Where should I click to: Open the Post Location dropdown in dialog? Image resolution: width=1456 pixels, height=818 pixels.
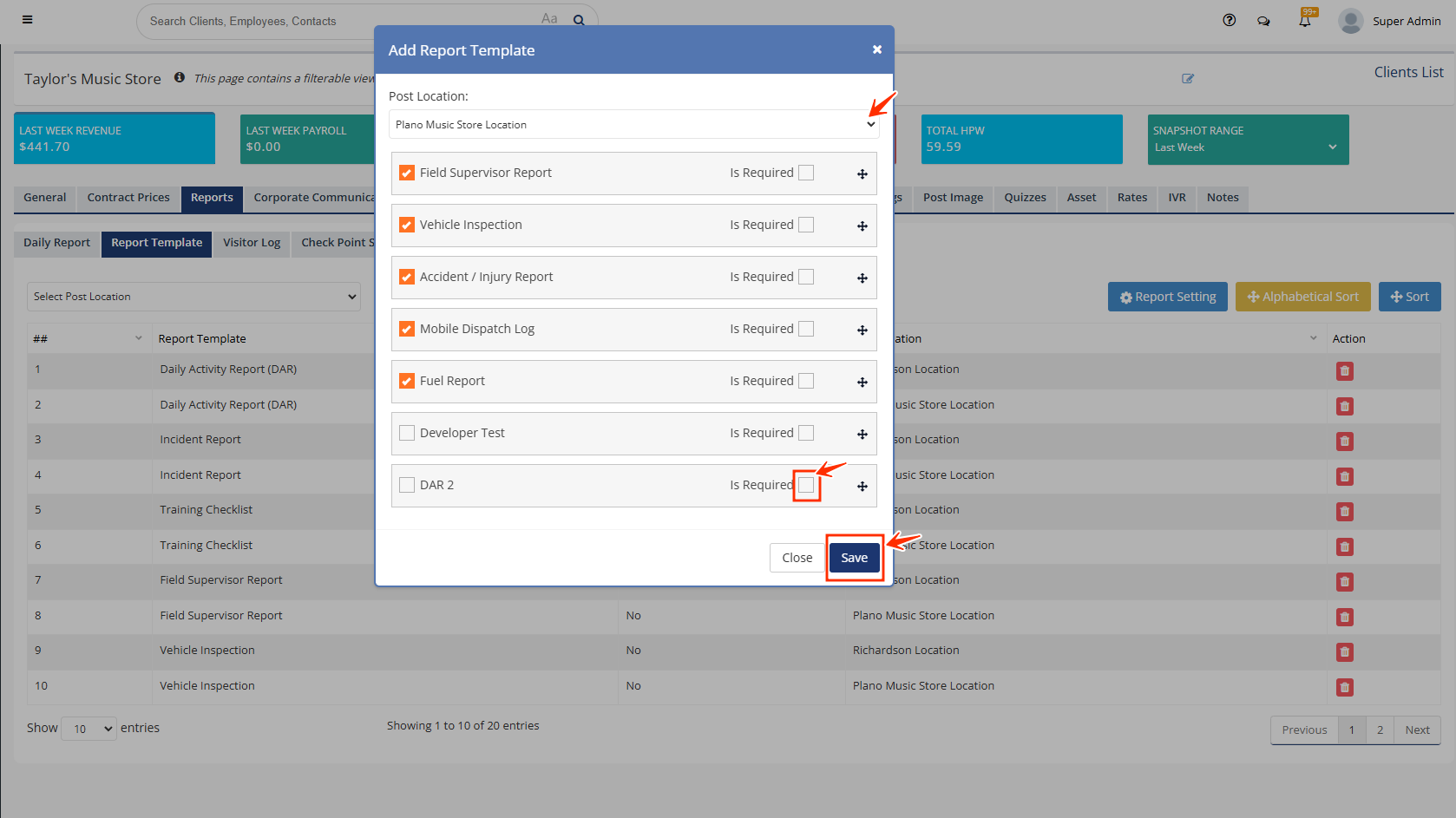tap(633, 125)
